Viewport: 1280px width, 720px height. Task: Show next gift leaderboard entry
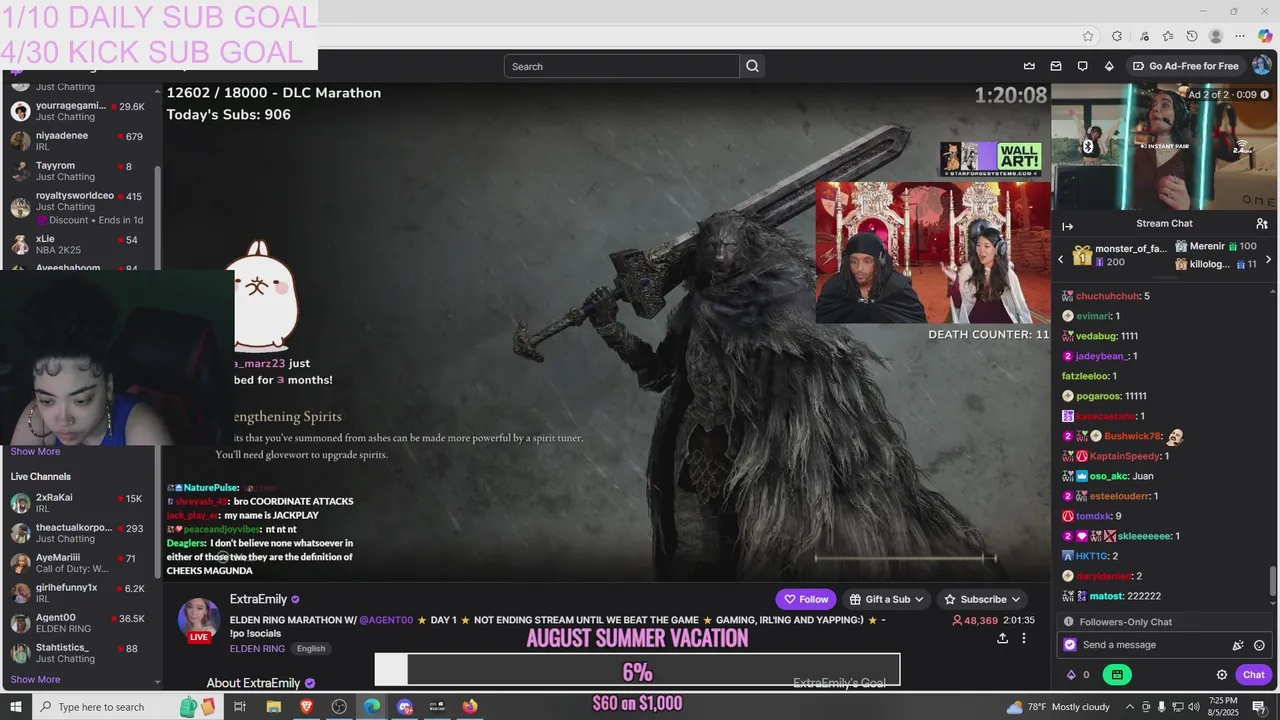[x=1268, y=260]
